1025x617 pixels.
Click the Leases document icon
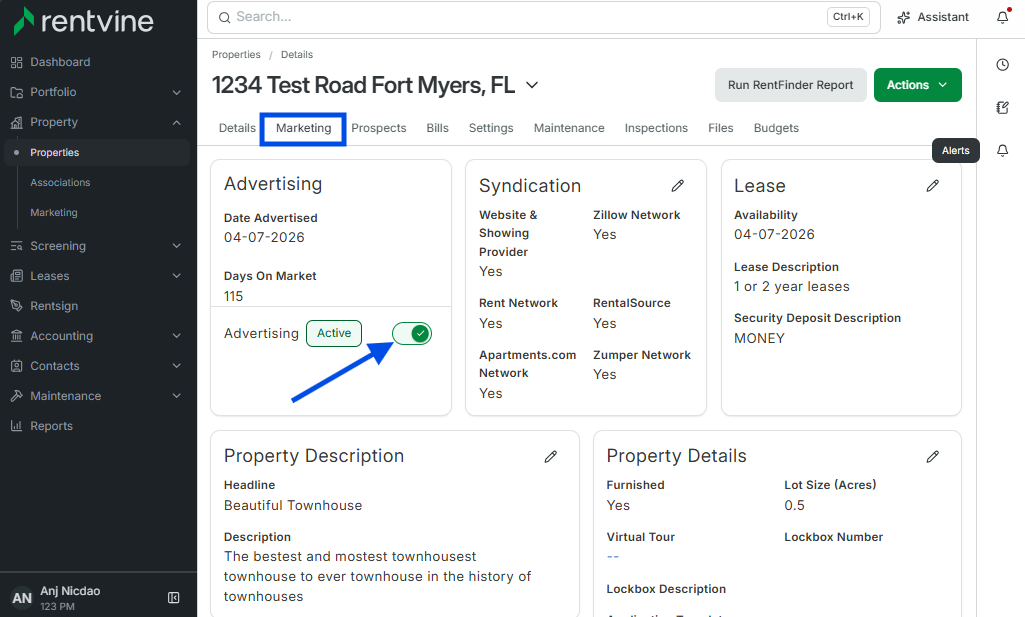16,276
